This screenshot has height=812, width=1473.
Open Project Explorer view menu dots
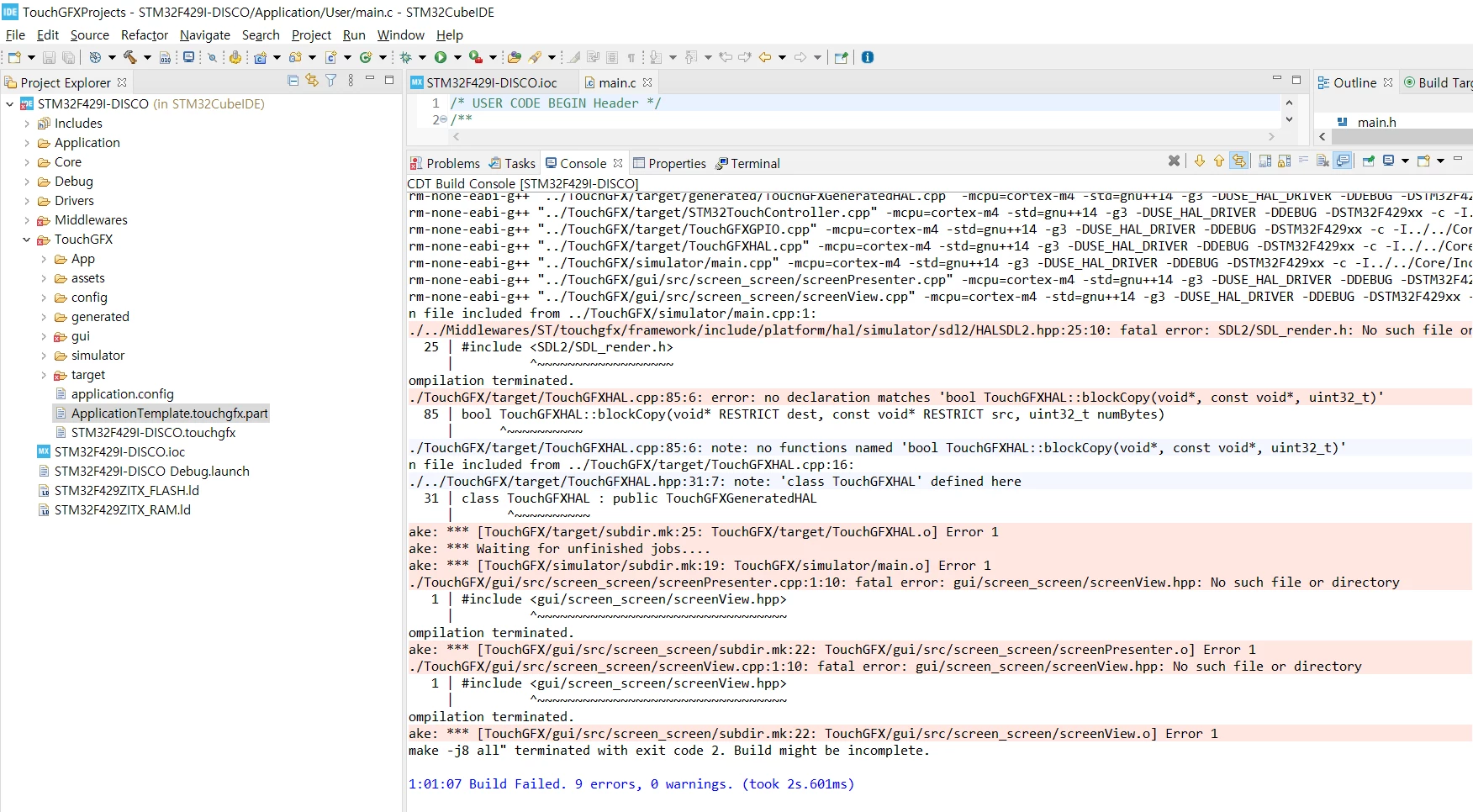point(351,81)
